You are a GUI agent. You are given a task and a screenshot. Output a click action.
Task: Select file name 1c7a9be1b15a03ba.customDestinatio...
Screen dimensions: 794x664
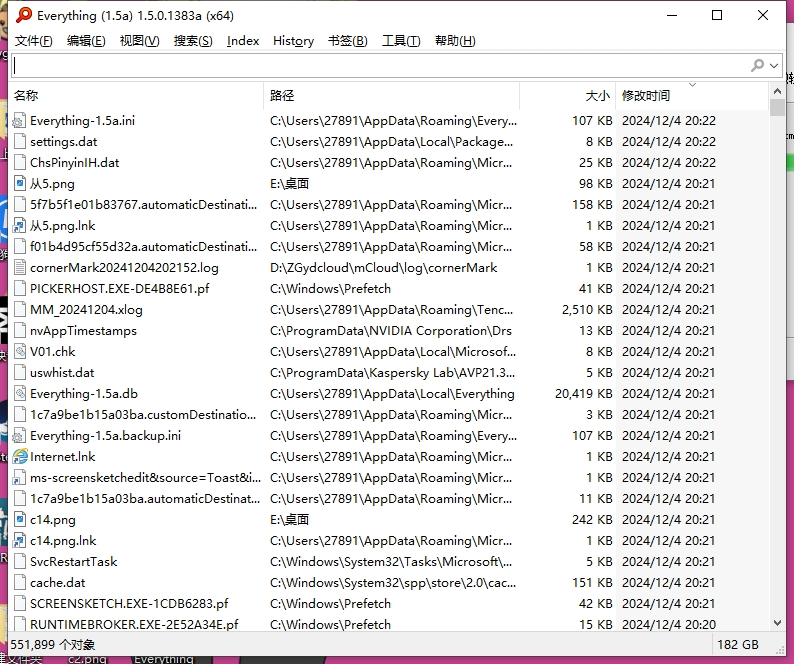click(143, 415)
